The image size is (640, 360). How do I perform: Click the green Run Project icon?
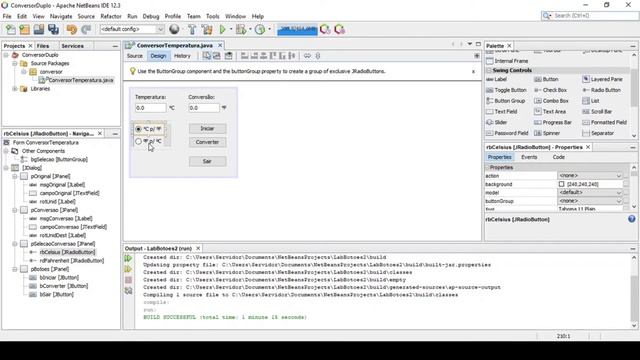click(222, 29)
